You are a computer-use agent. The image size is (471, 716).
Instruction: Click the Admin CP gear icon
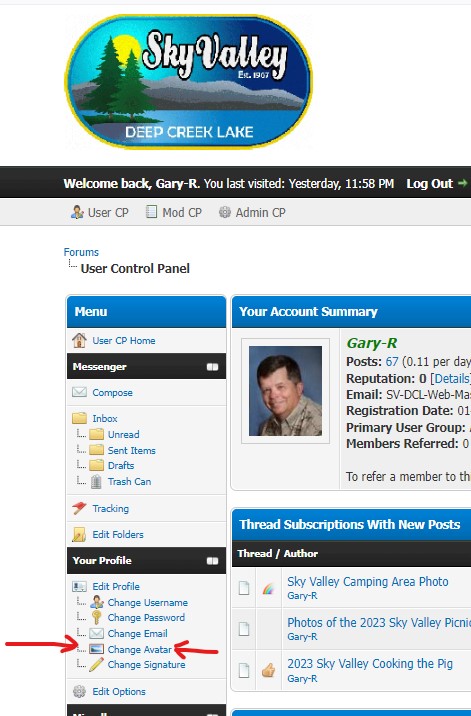(225, 212)
